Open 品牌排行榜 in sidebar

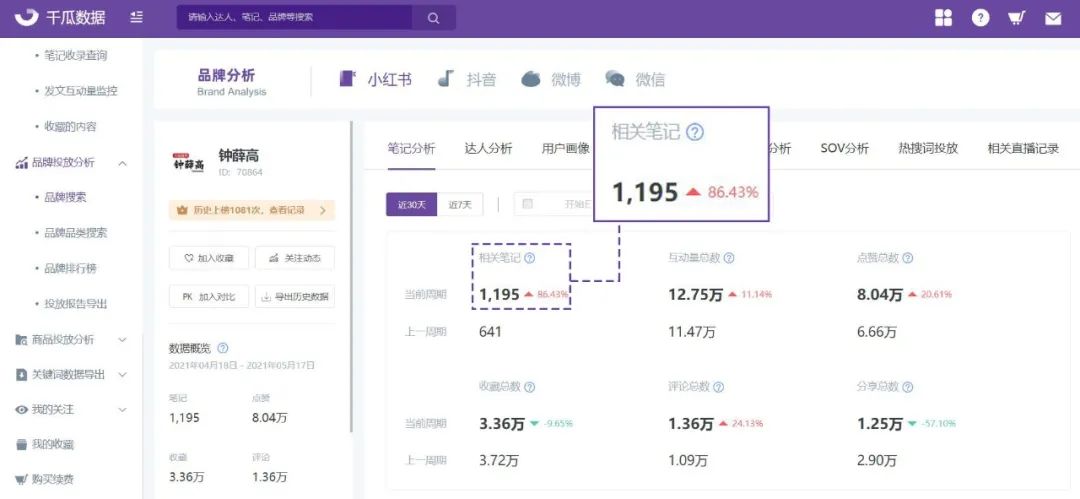(x=70, y=268)
